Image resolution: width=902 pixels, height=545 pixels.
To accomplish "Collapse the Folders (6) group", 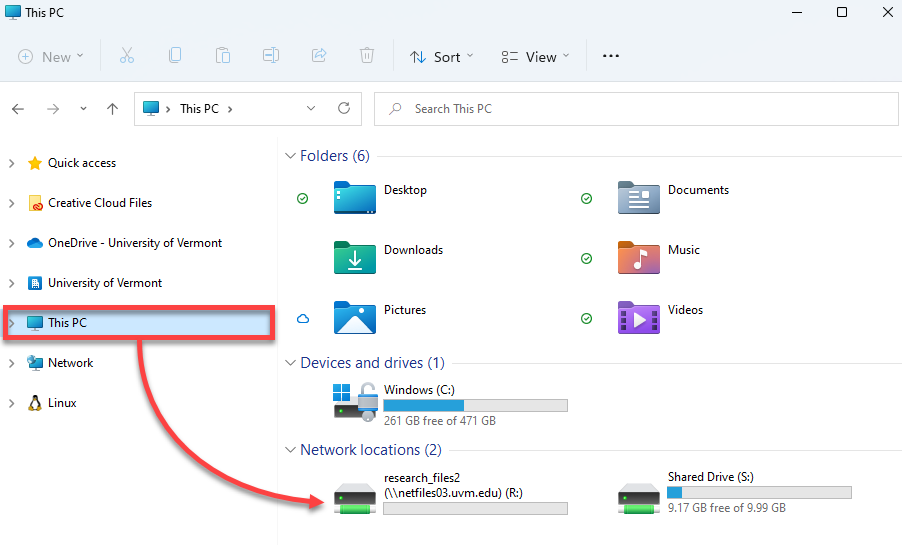I will point(290,156).
